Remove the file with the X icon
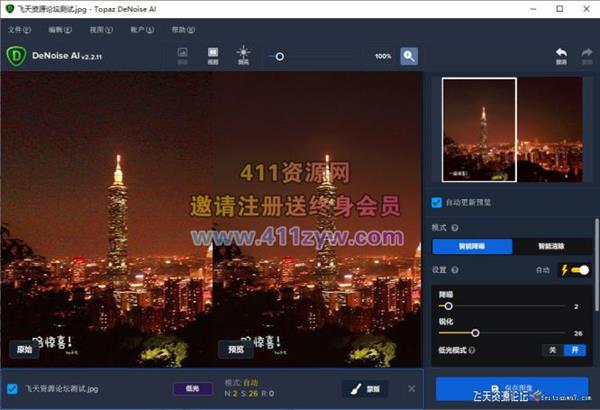600x410 pixels. [412, 388]
